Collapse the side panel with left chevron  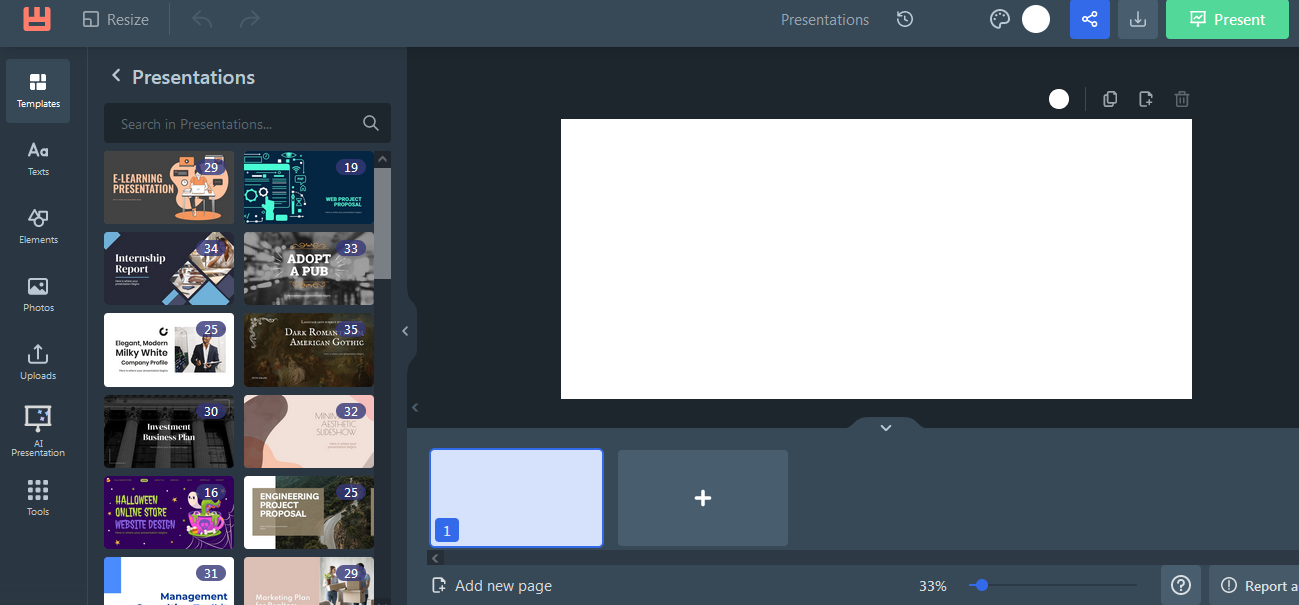[x=405, y=331]
